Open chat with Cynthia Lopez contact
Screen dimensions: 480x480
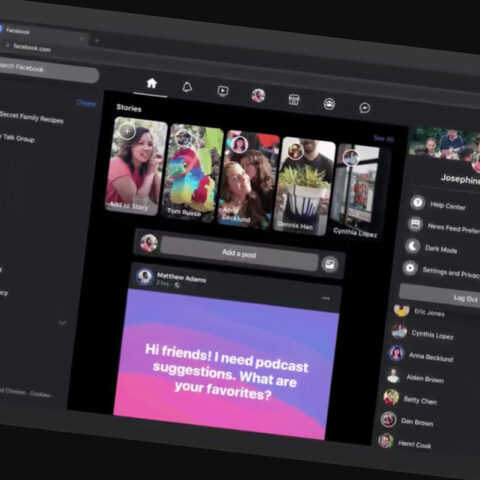click(432, 334)
